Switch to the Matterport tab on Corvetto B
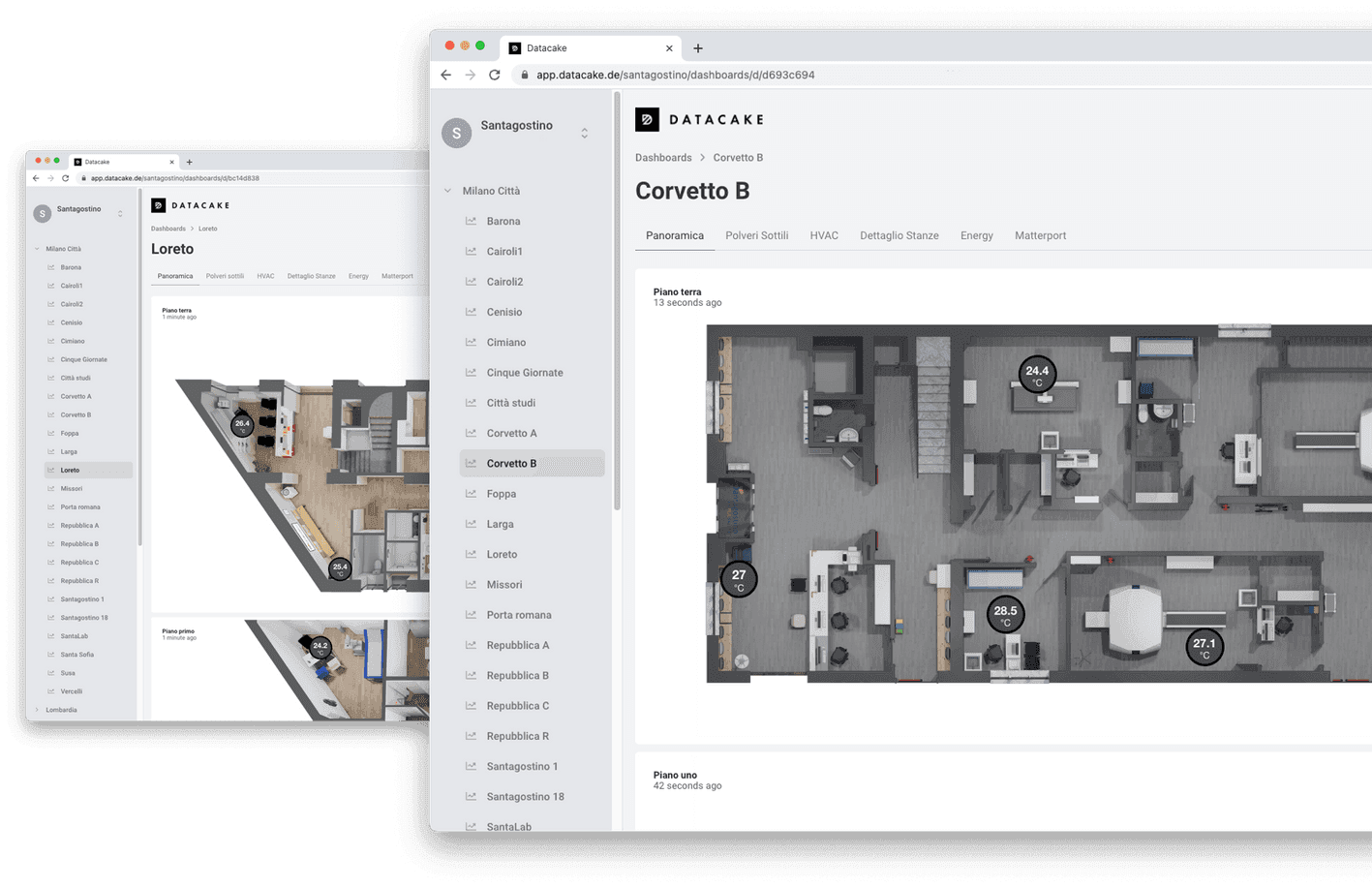This screenshot has width=1372, height=888. [x=1040, y=235]
